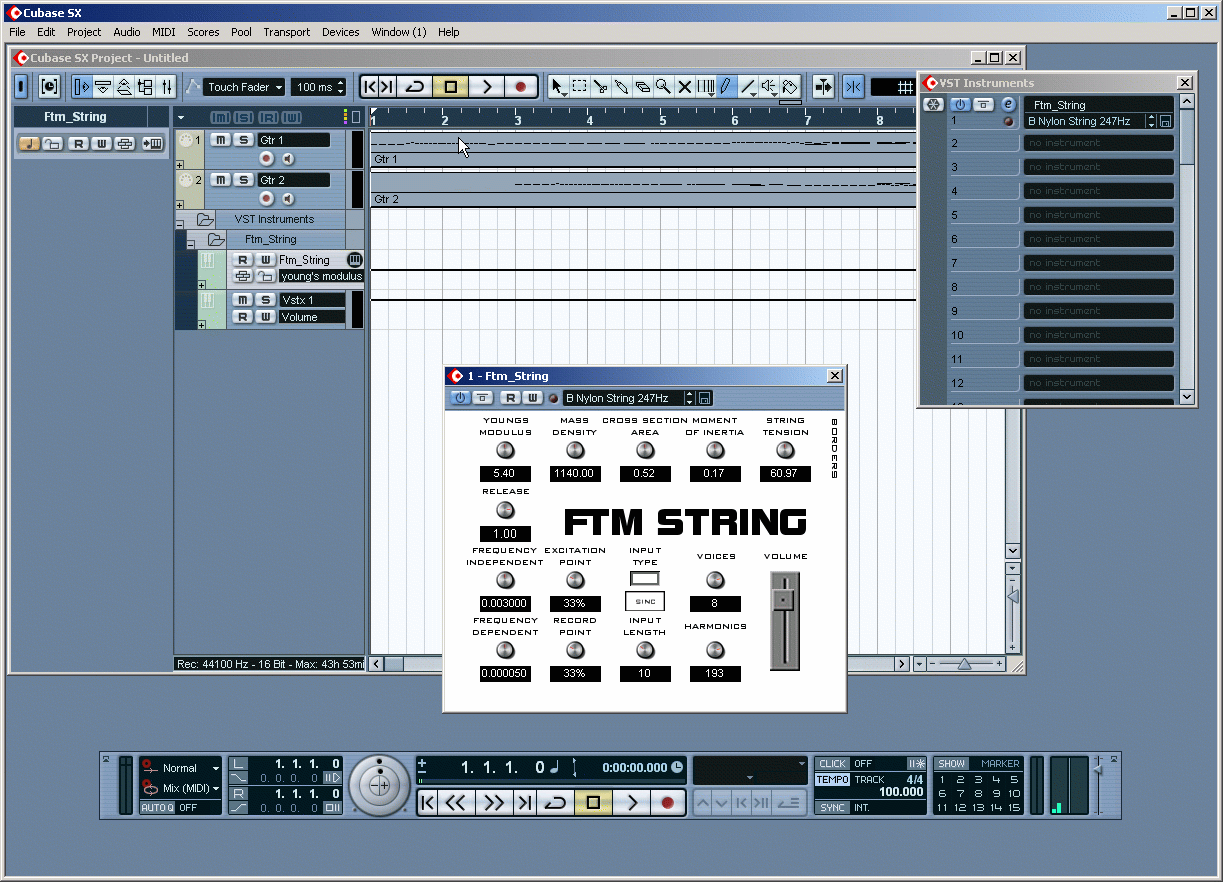Toggle Click metronome on transport panel
Viewport: 1223px width, 882px height.
pyautogui.click(x=832, y=764)
